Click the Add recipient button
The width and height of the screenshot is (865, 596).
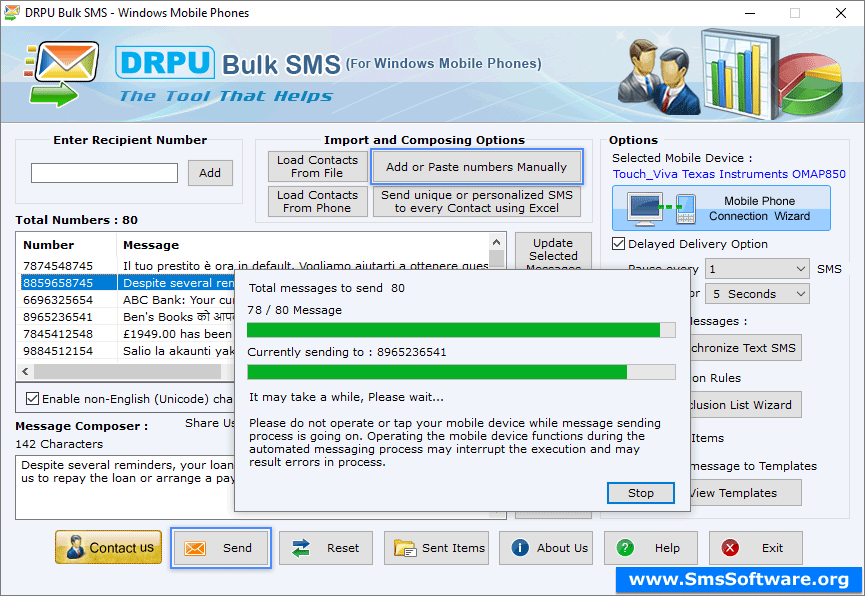click(x=210, y=173)
